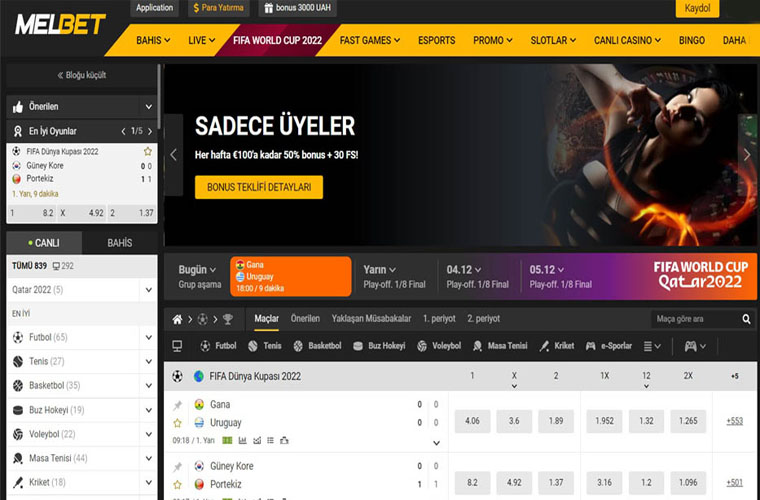Image resolution: width=760 pixels, height=500 pixels.
Task: Select Kriket in the sports filter bar
Action: tap(557, 346)
